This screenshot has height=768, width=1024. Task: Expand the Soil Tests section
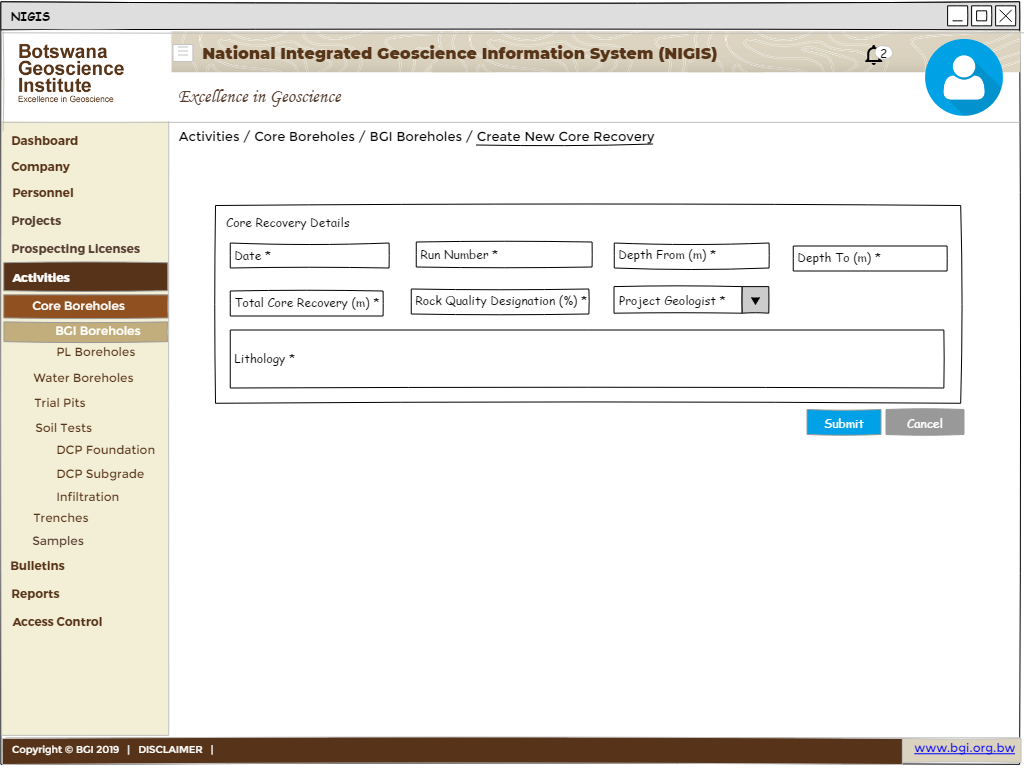pyautogui.click(x=63, y=427)
